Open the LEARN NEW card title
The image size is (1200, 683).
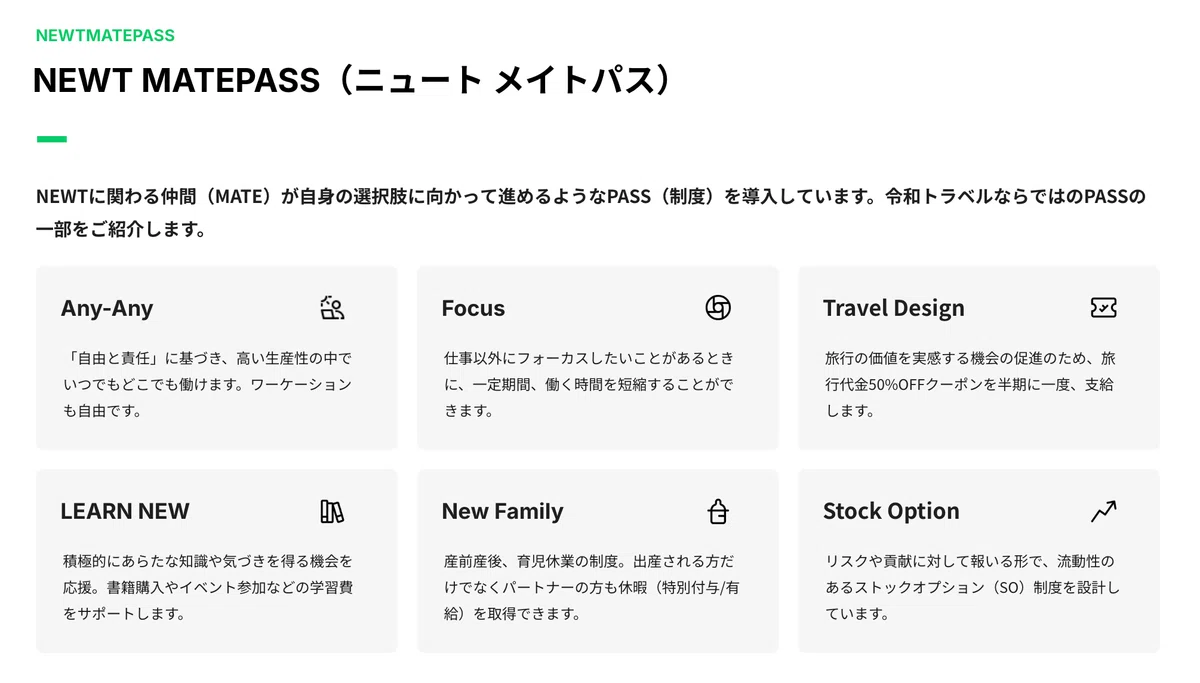point(125,511)
